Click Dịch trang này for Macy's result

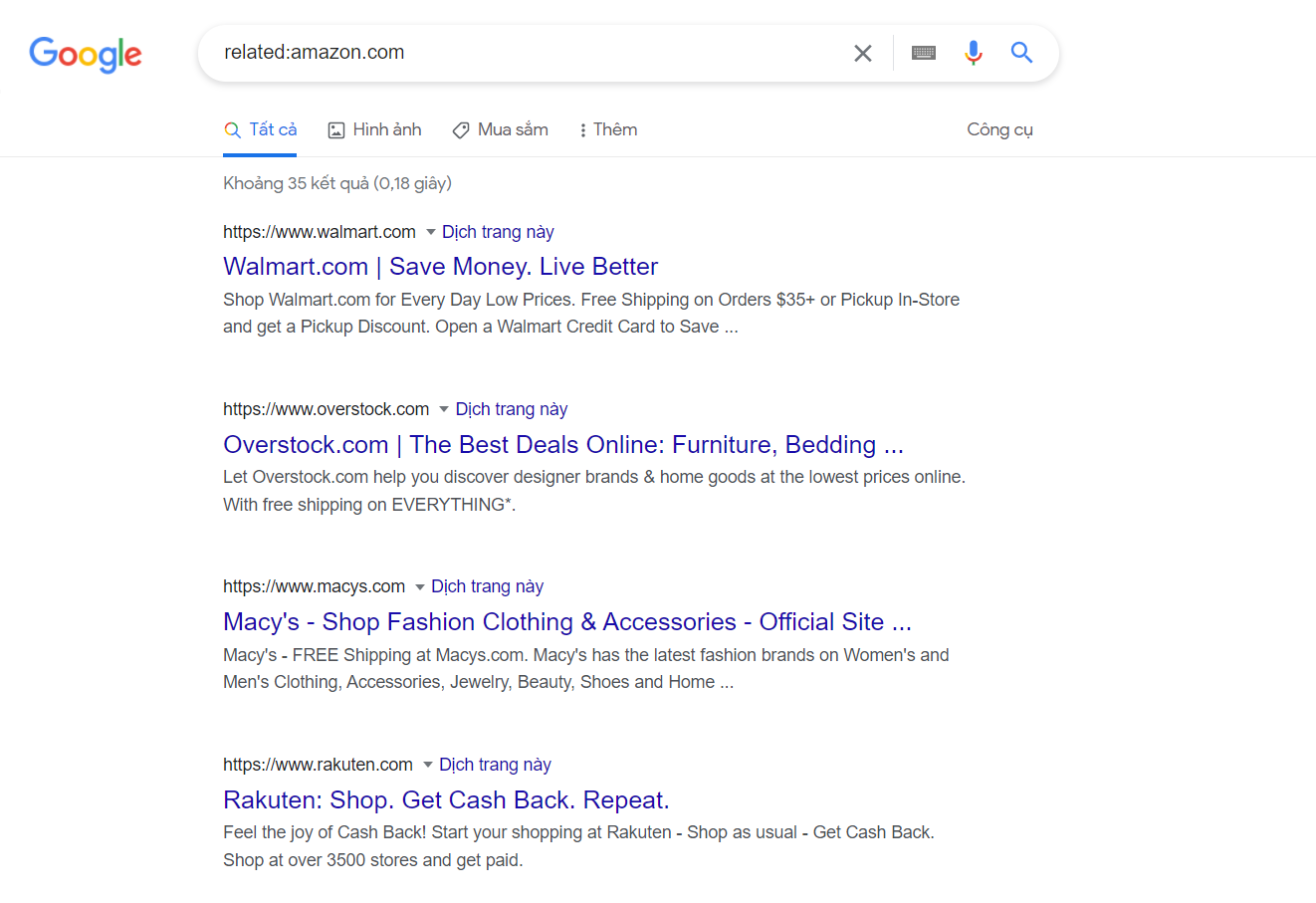[x=488, y=586]
